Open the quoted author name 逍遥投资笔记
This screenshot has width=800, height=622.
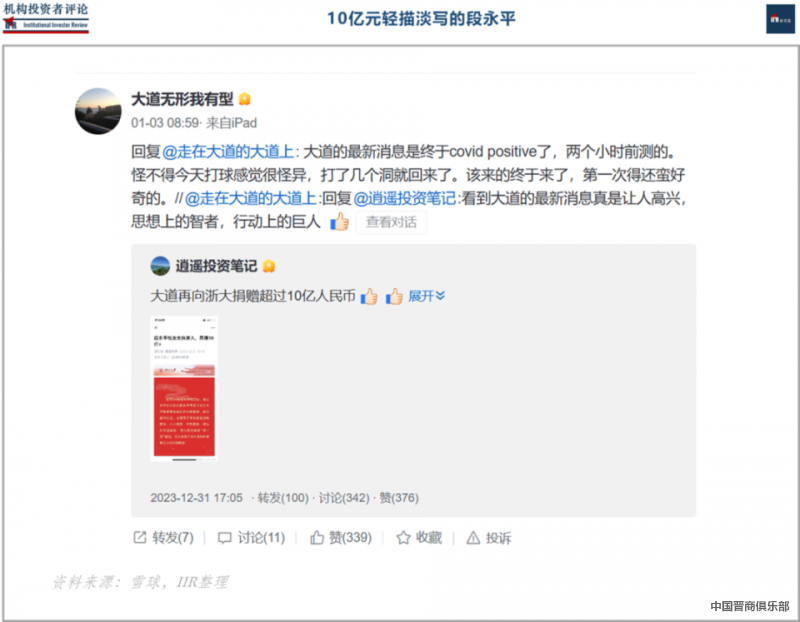coord(216,266)
